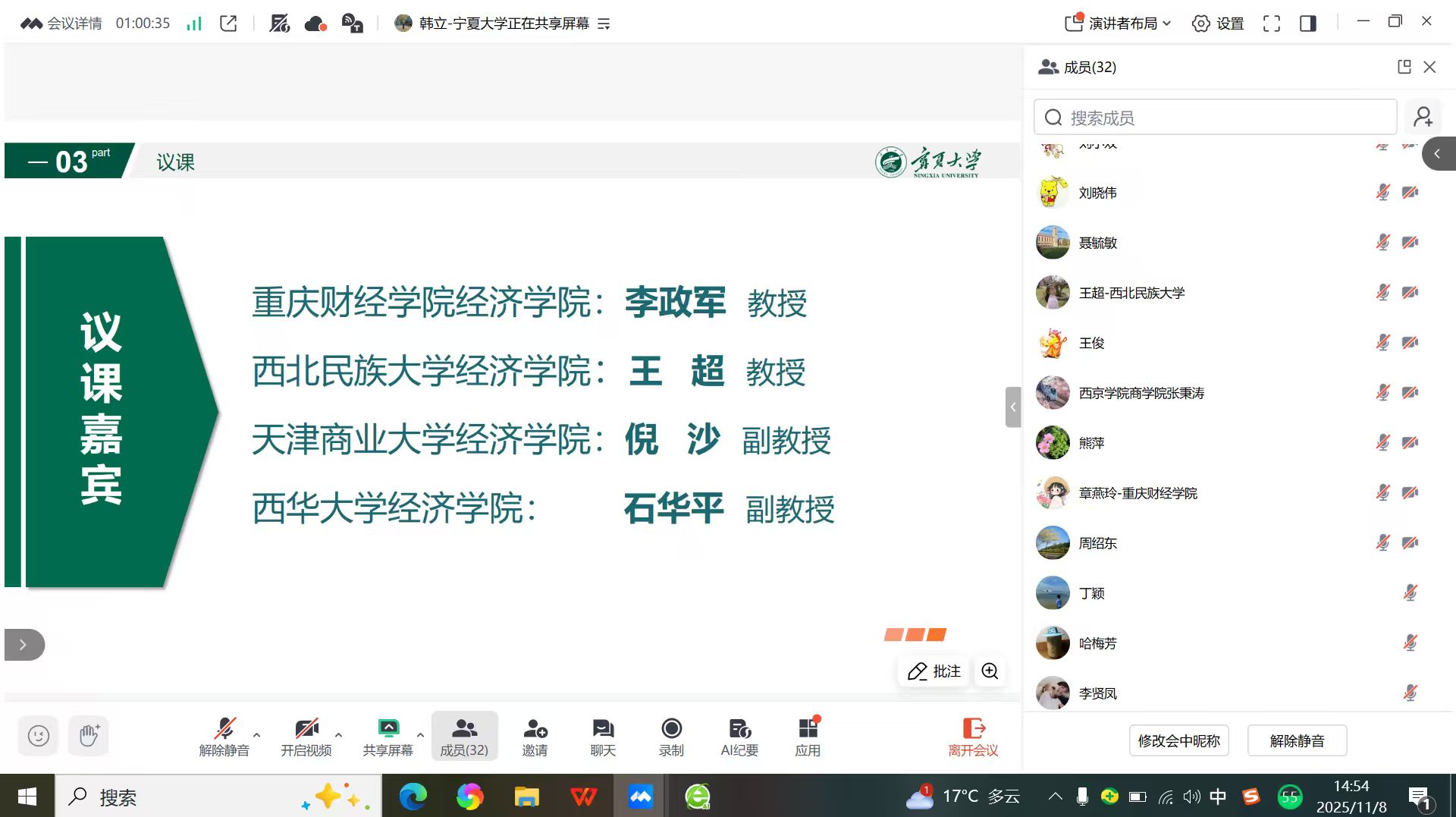Viewport: 1456px width, 817px height.
Task: Click the add member icon beside search
Action: pos(1423,117)
